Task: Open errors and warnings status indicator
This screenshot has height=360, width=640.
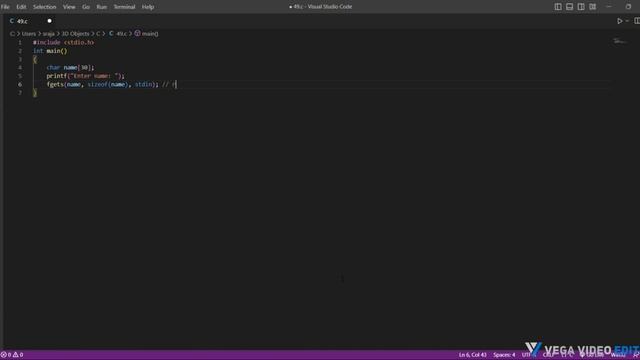Action: pos(12,355)
